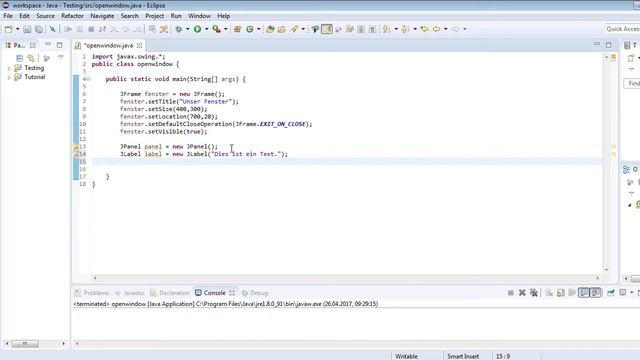Click the editor horizontal scrollbar right arrow

(598, 278)
